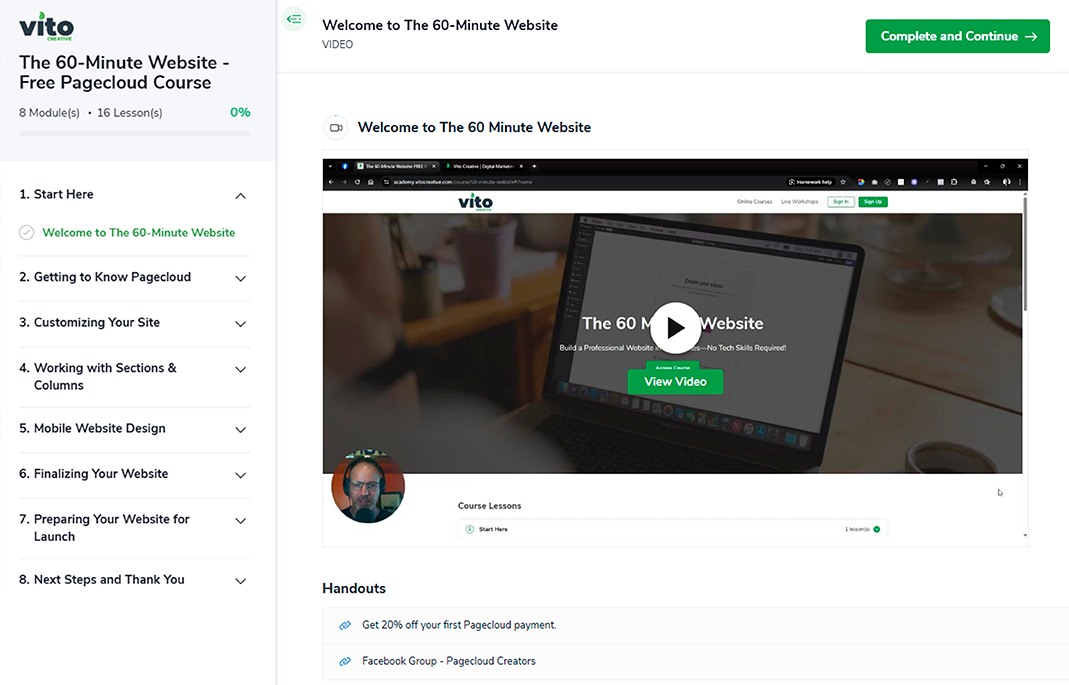Collapse the Start Here module
Image resolution: width=1069 pixels, height=685 pixels.
click(240, 196)
